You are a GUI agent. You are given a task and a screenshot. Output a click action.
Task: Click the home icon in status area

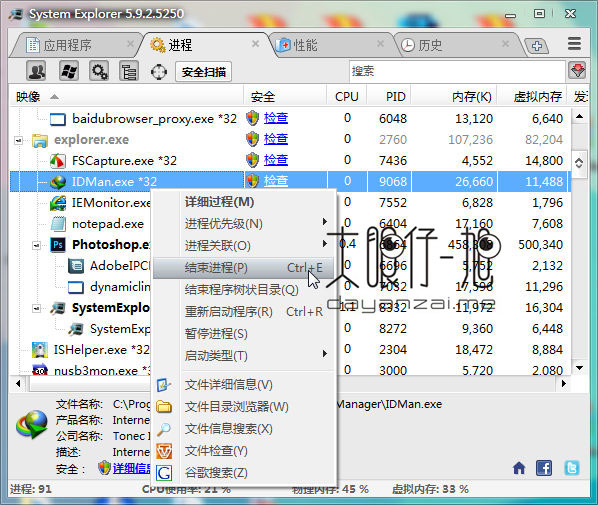coord(519,467)
